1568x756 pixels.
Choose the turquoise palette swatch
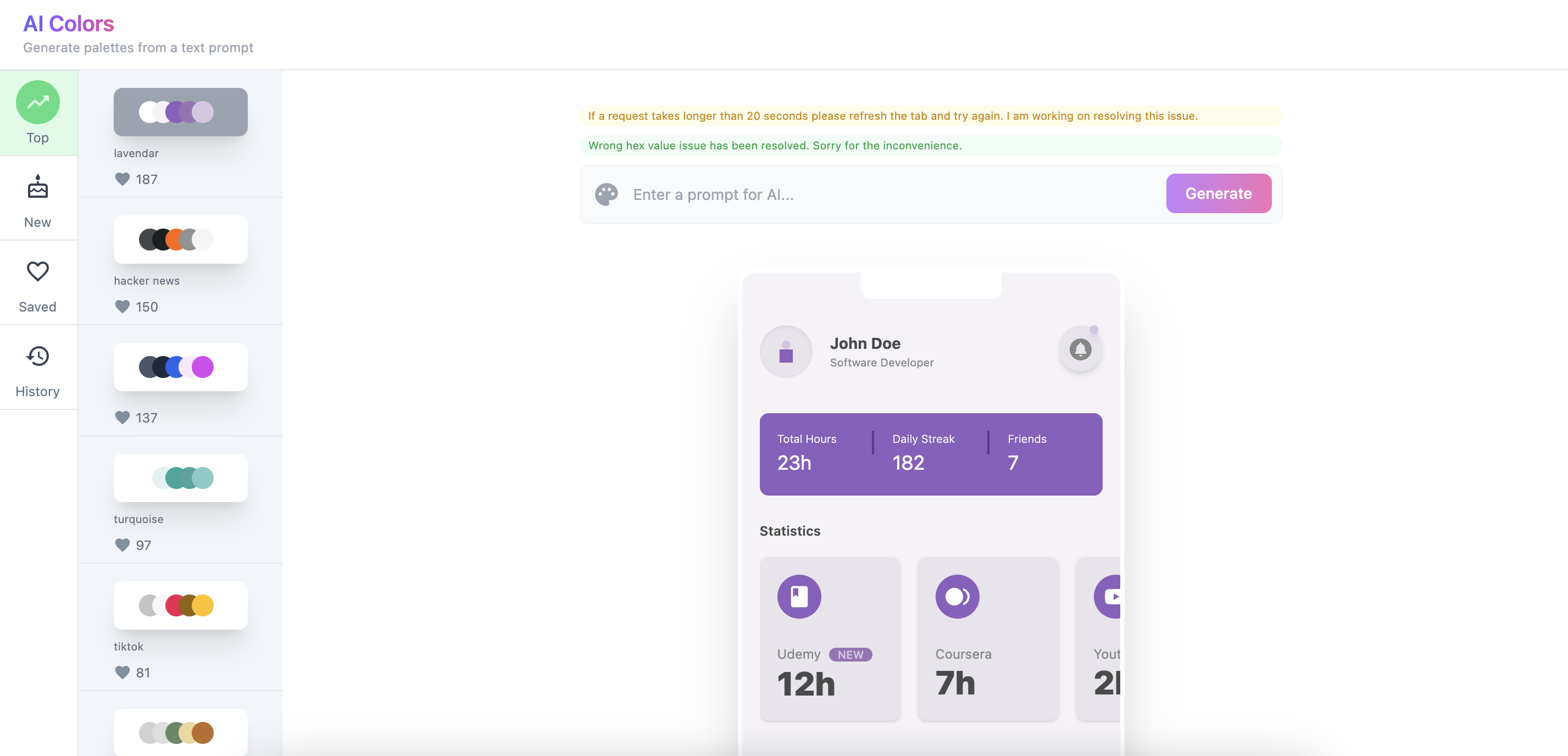[x=180, y=478]
